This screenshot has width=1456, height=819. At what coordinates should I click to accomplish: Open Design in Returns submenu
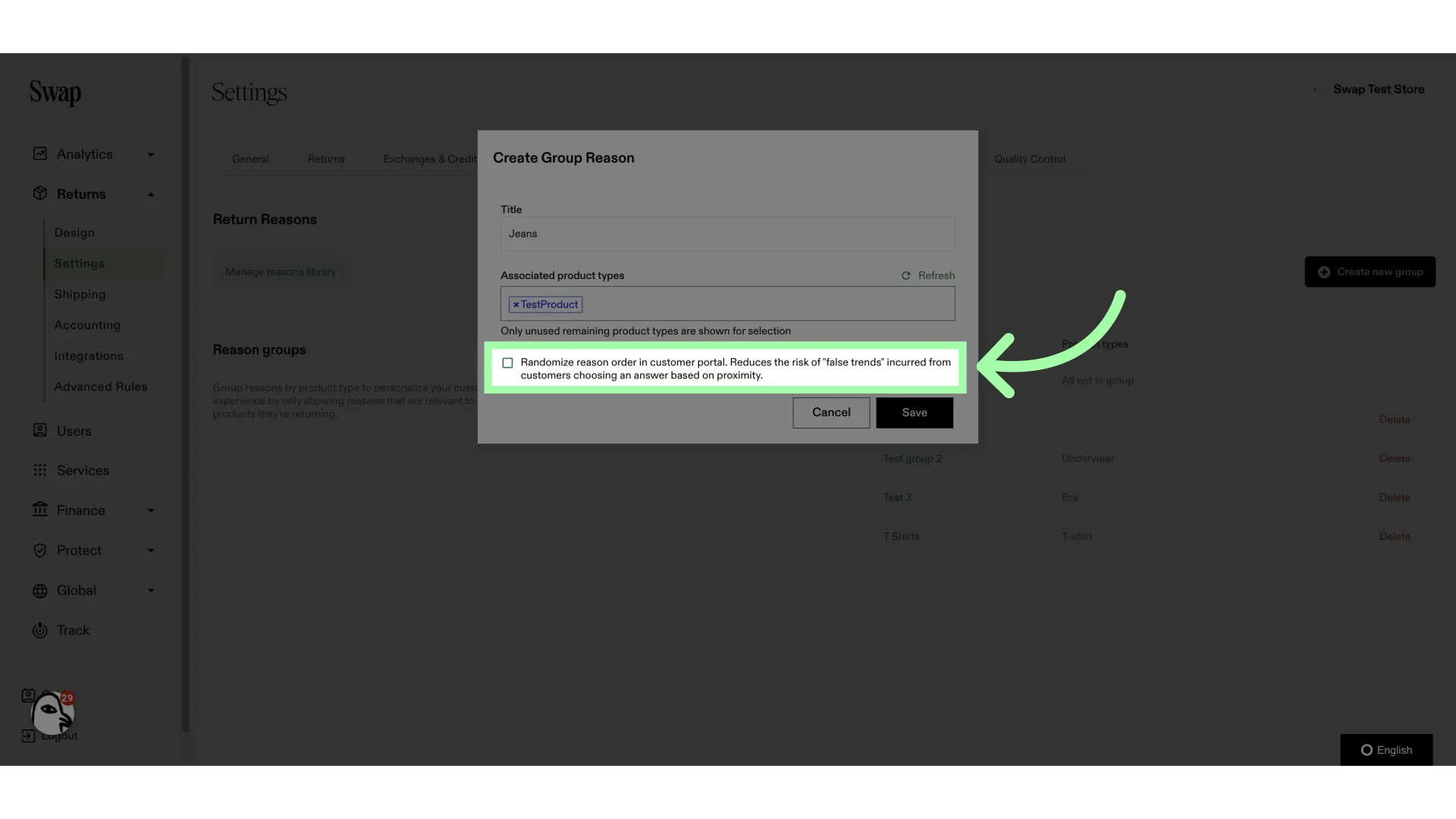[74, 233]
